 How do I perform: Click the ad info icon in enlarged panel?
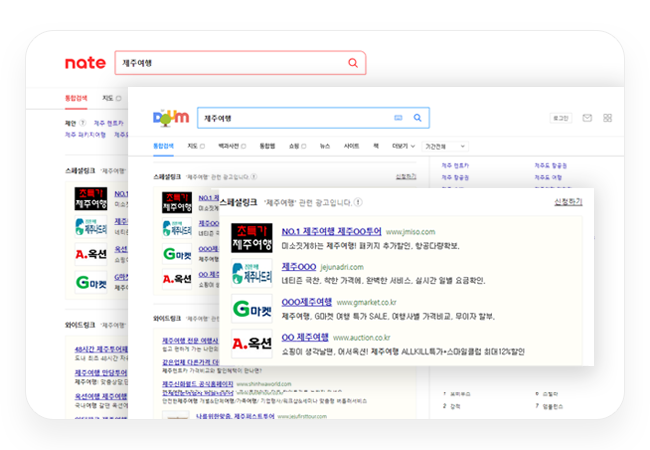pos(358,202)
